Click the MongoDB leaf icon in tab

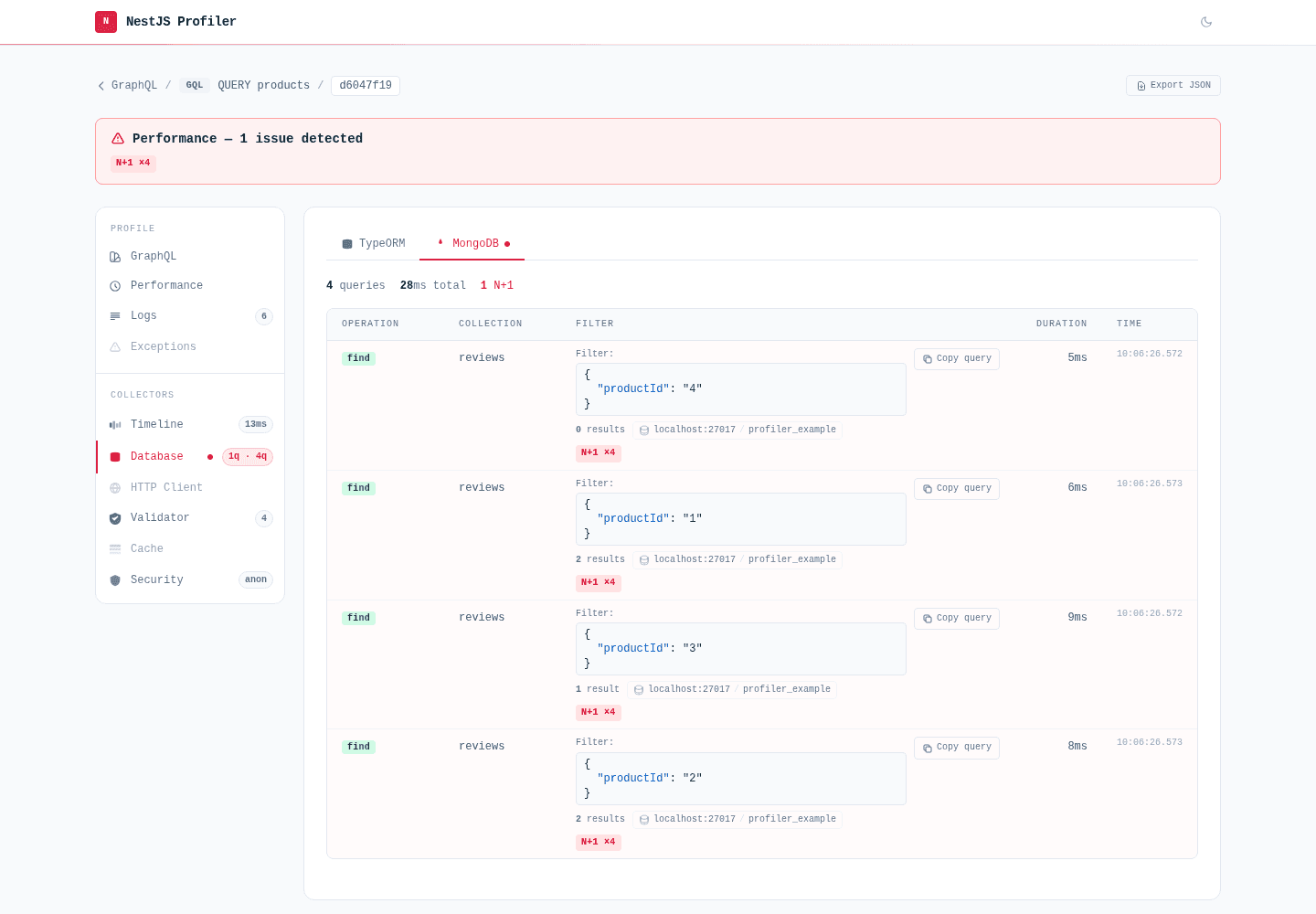[440, 243]
